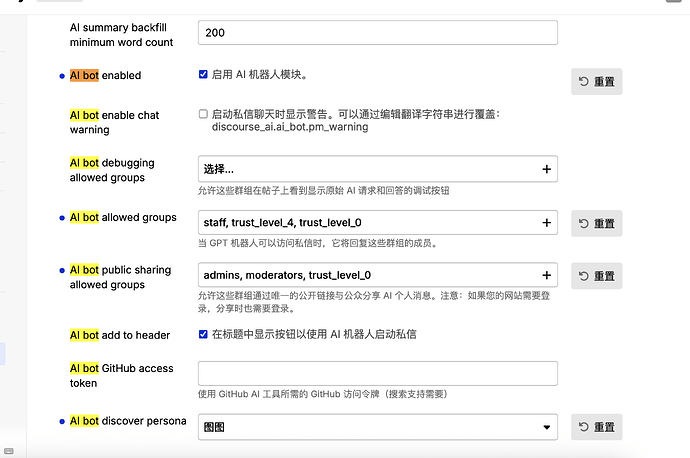Uncheck the AI bot add to header checkbox
Image resolution: width=690 pixels, height=458 pixels.
pyautogui.click(x=204, y=334)
